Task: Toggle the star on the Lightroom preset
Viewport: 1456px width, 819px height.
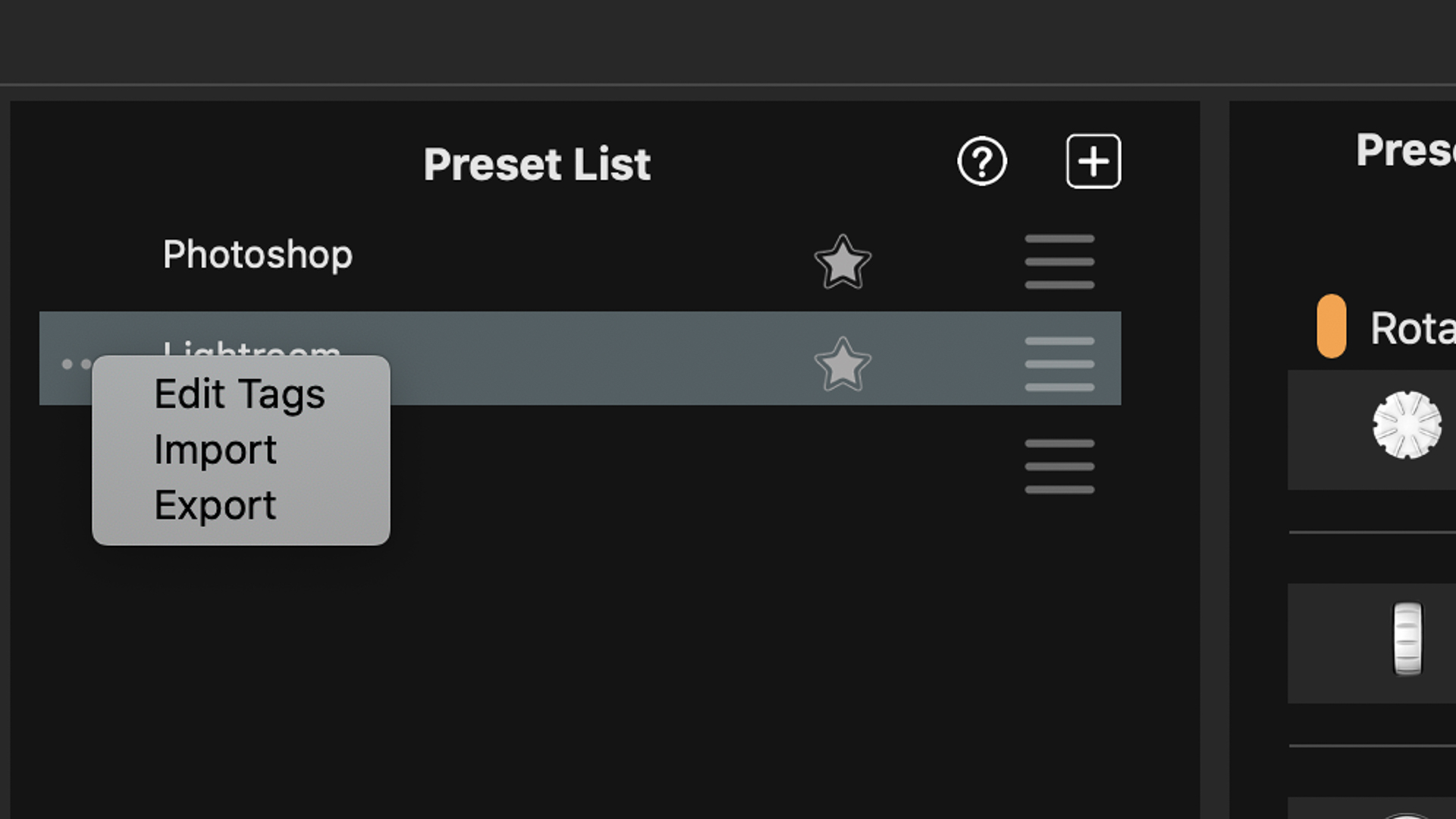Action: pyautogui.click(x=842, y=365)
